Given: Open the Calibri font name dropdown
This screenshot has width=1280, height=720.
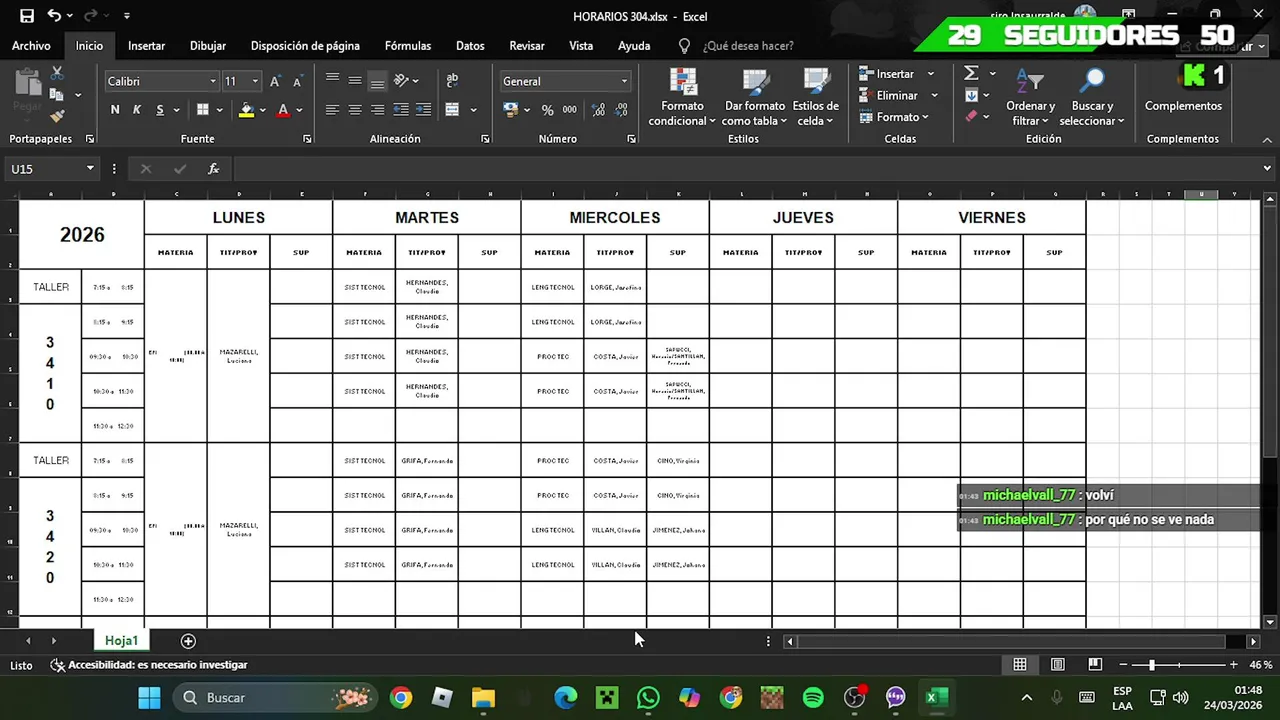Looking at the screenshot, I should click(213, 81).
